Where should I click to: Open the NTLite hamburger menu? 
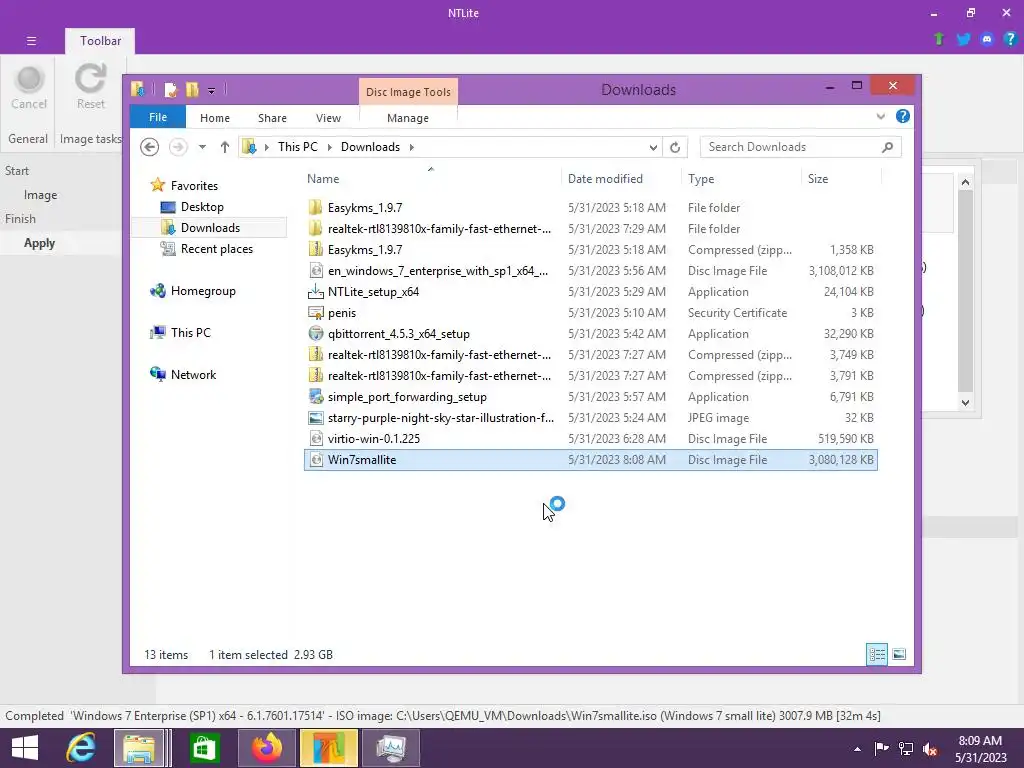click(31, 40)
